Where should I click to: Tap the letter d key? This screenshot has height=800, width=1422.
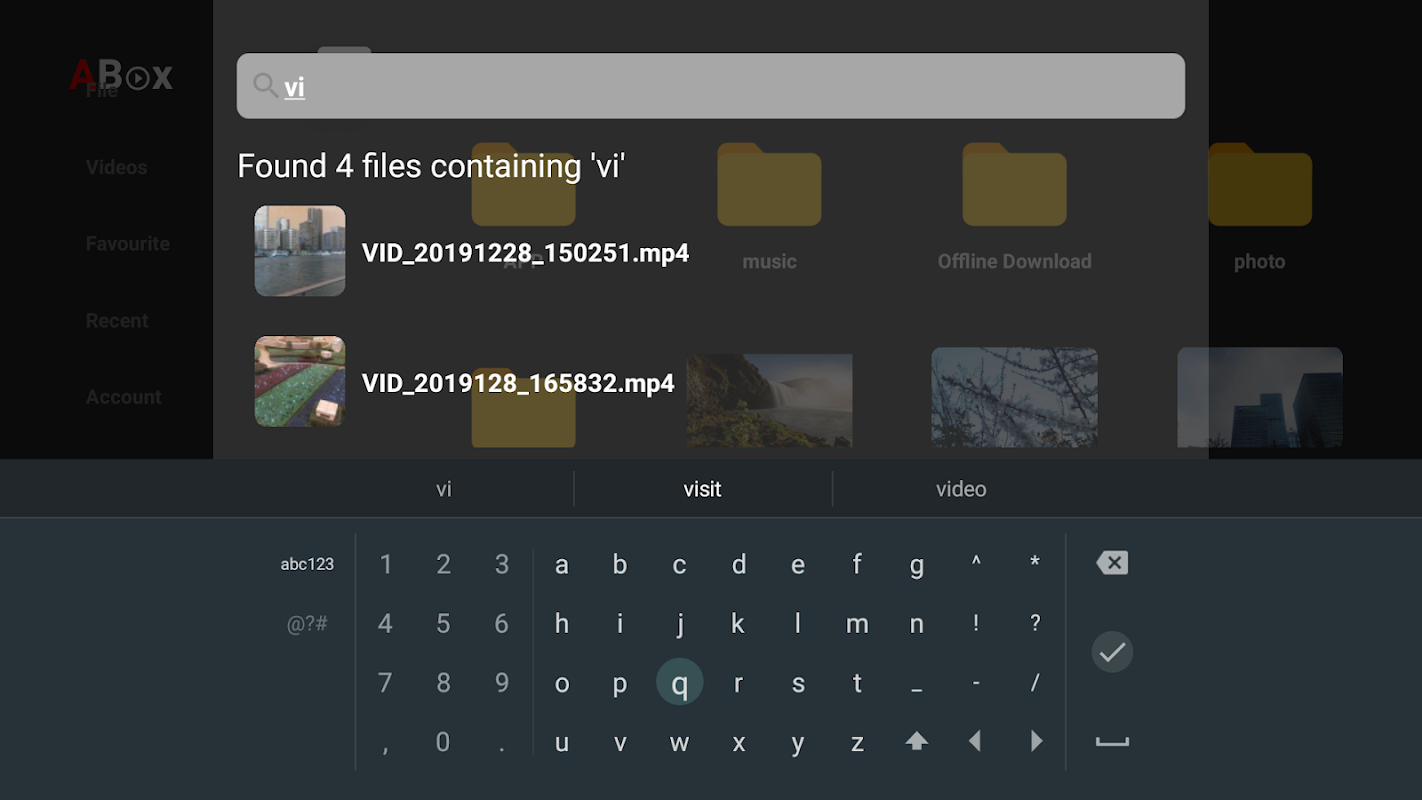click(739, 565)
